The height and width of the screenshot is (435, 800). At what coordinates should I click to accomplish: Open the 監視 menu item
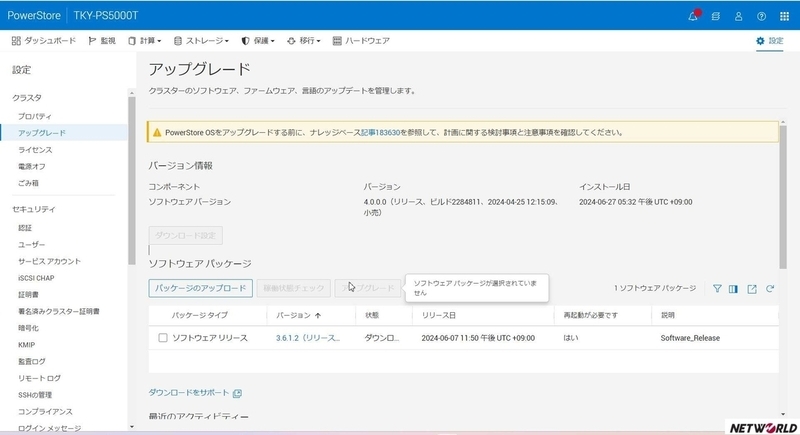pos(102,41)
